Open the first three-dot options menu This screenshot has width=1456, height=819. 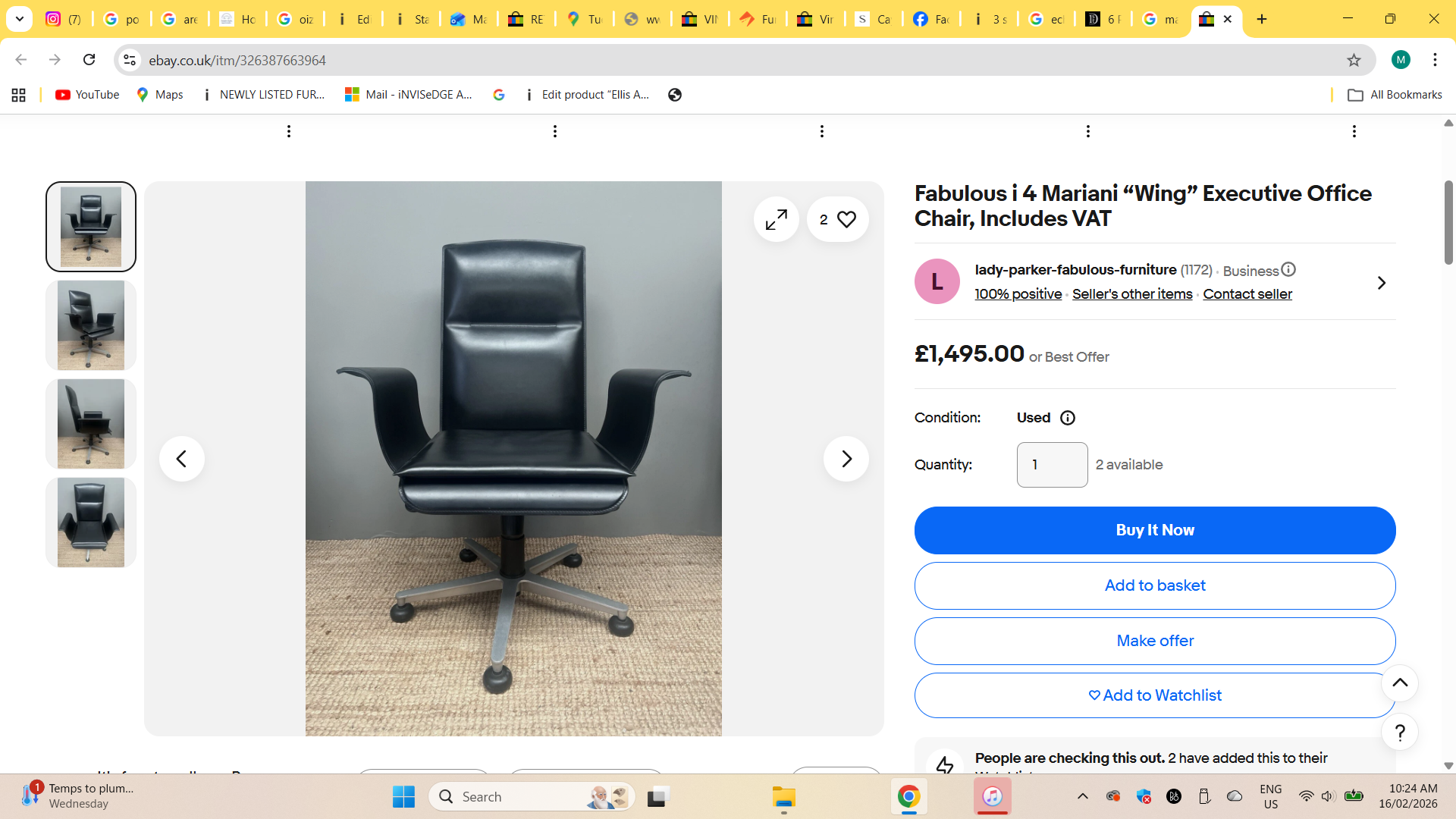[x=289, y=131]
